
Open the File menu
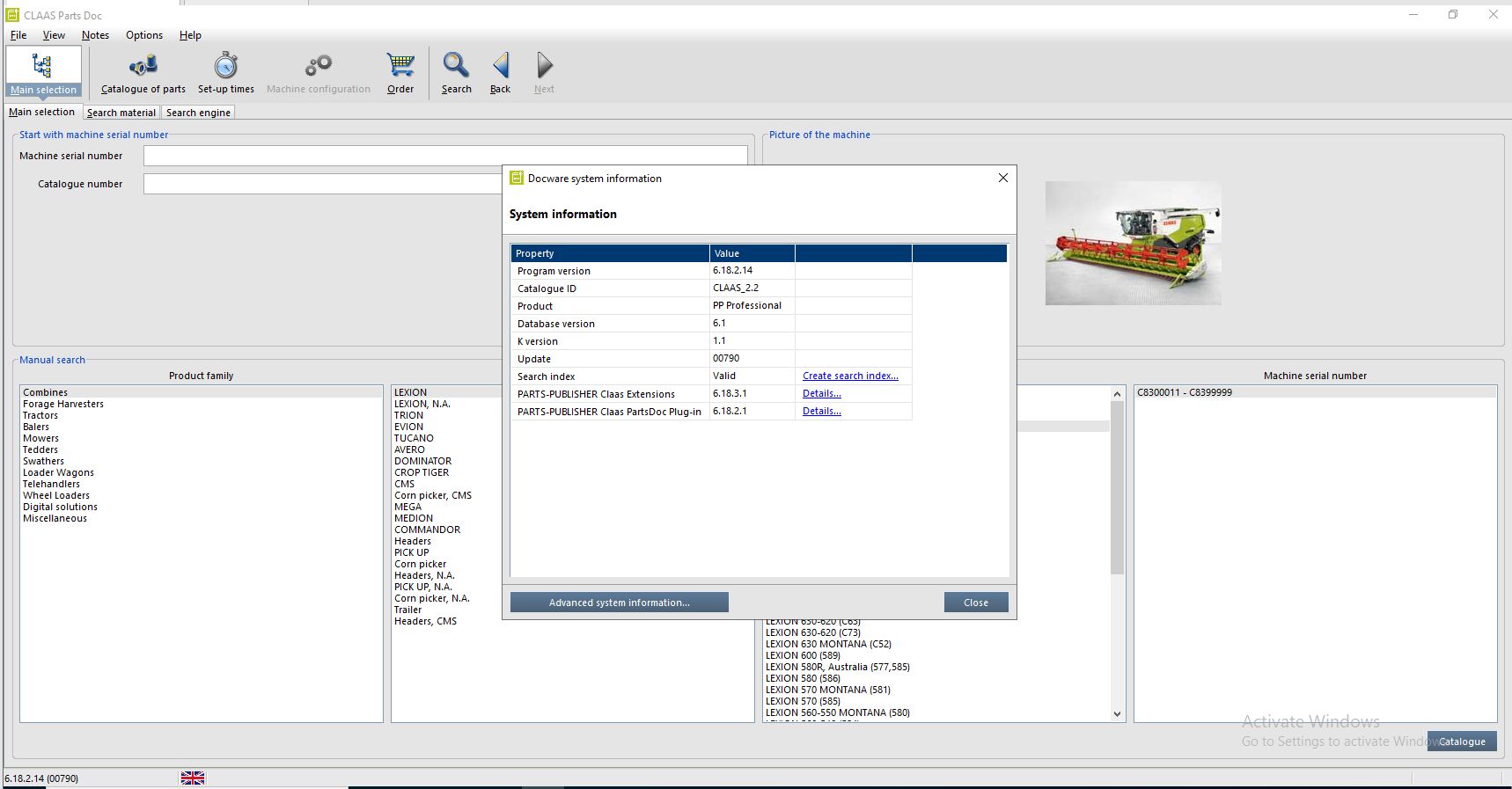pyautogui.click(x=18, y=35)
